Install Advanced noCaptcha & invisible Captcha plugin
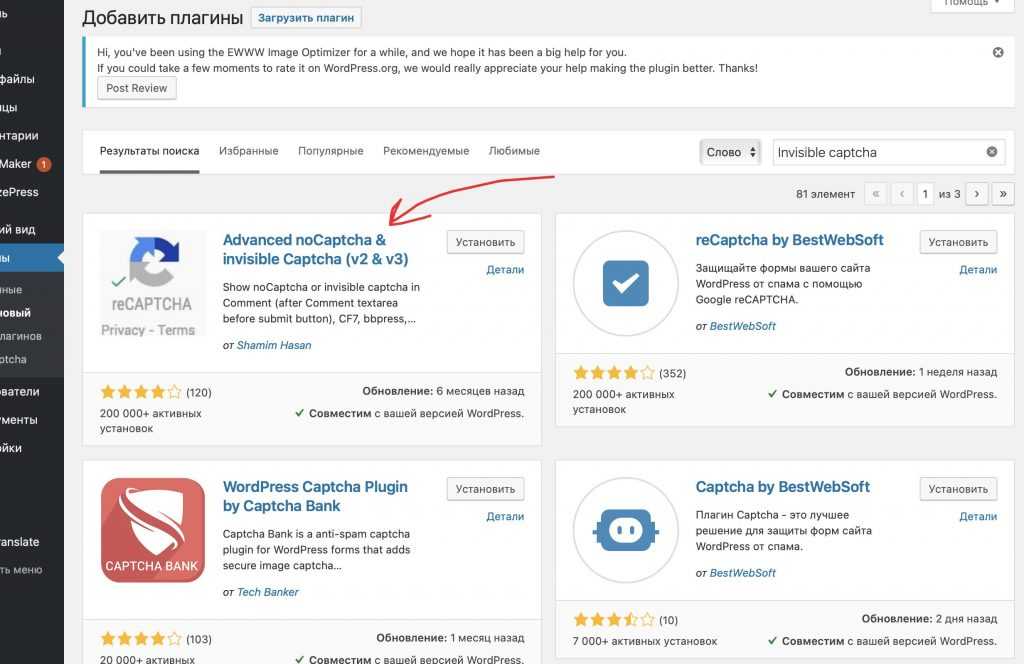 485,242
